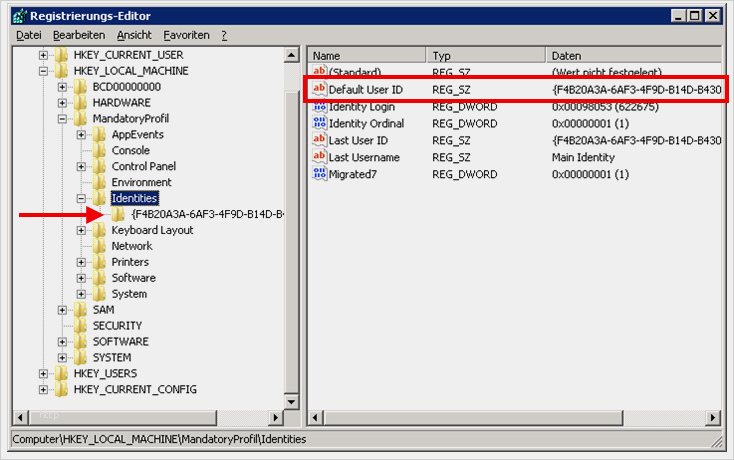Select the Control Panel folder icon

click(99, 166)
